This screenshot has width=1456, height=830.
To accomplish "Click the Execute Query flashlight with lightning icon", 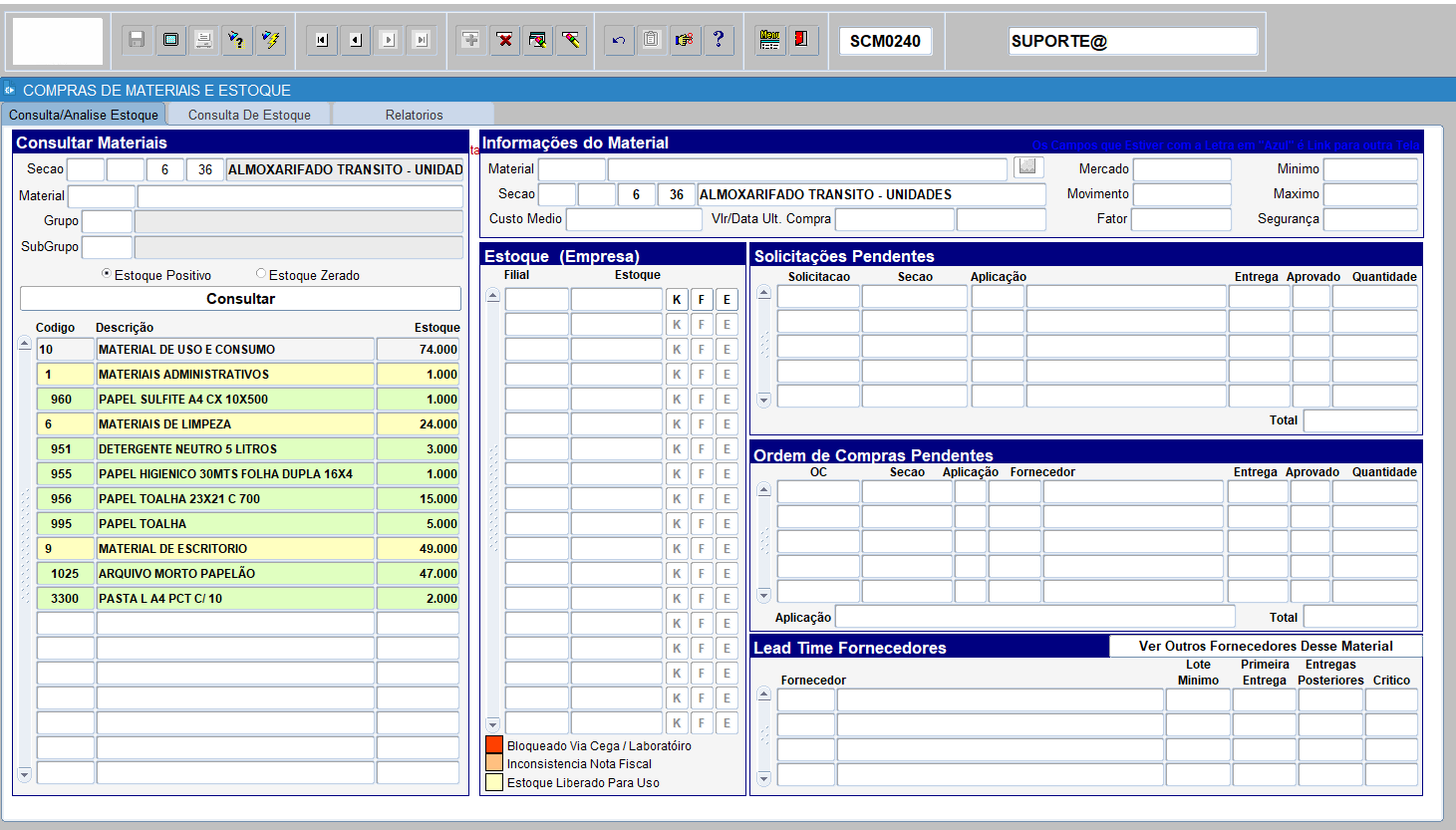I will [x=270, y=40].
